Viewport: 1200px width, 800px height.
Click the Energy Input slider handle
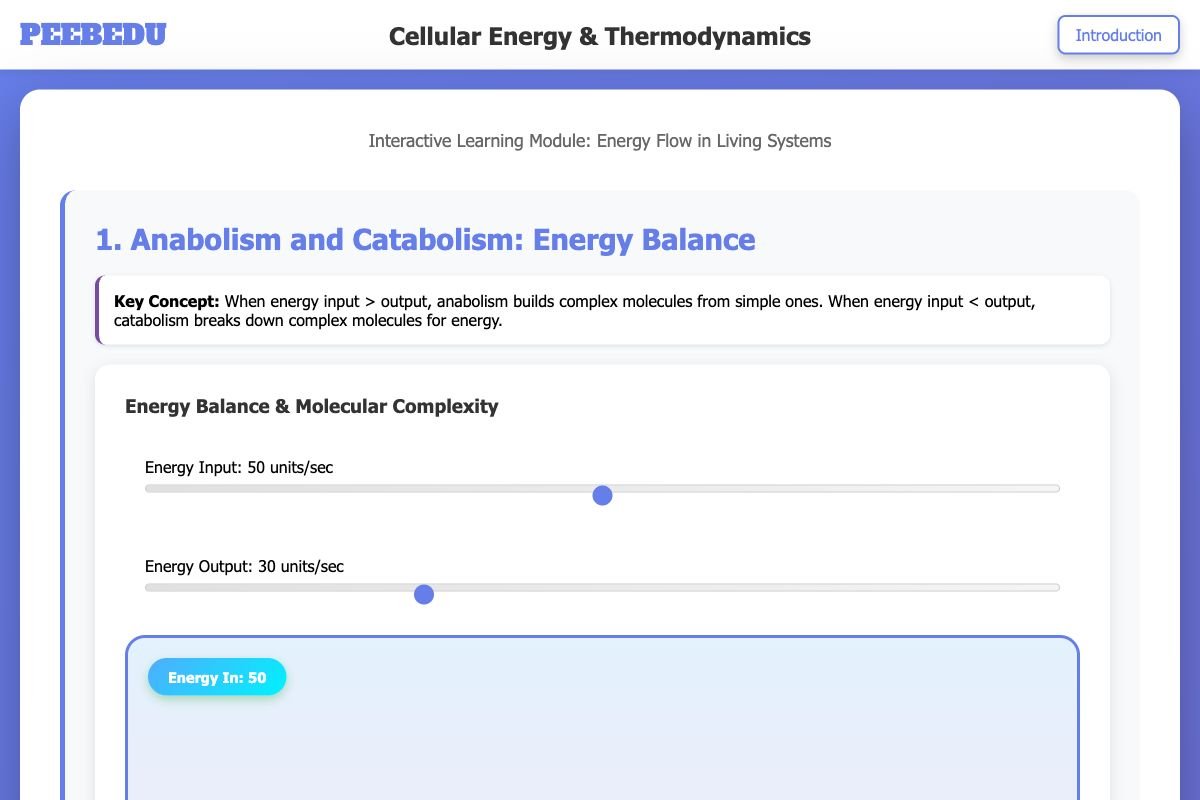(603, 494)
